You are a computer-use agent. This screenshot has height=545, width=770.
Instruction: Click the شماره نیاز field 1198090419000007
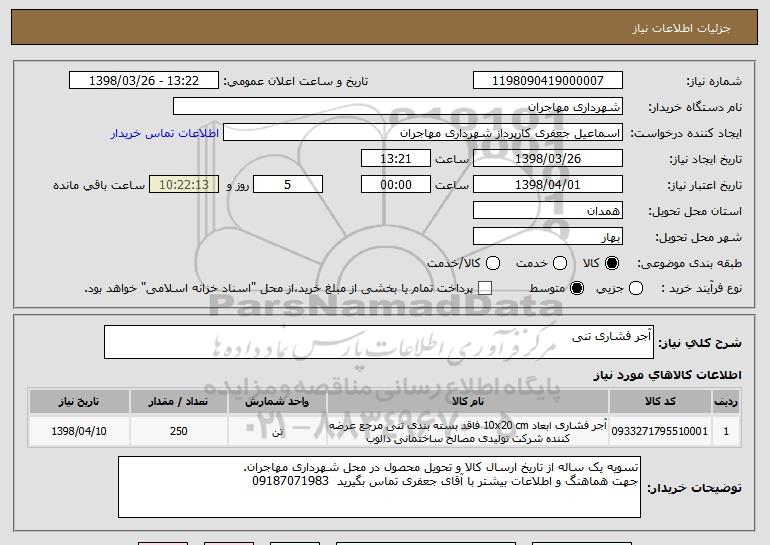pyautogui.click(x=548, y=81)
